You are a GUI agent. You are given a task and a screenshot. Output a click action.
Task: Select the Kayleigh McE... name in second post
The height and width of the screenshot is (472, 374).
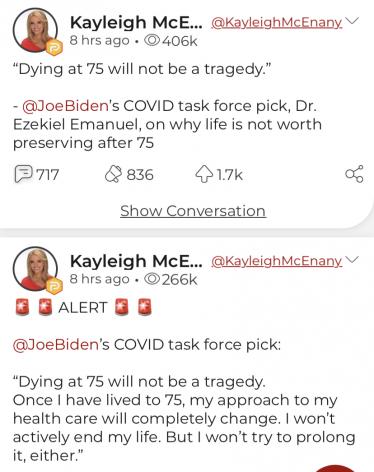tap(136, 261)
